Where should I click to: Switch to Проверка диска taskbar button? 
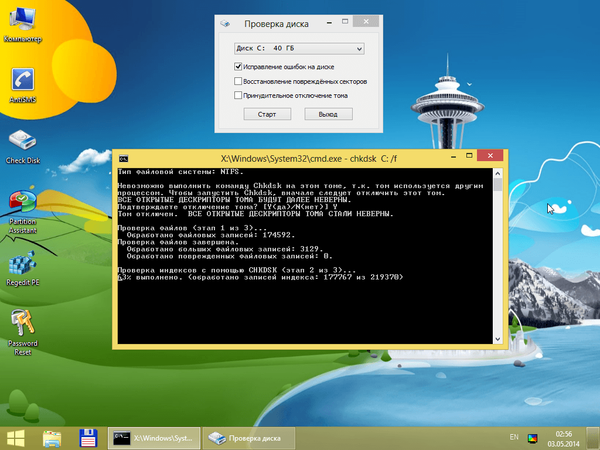[249, 438]
